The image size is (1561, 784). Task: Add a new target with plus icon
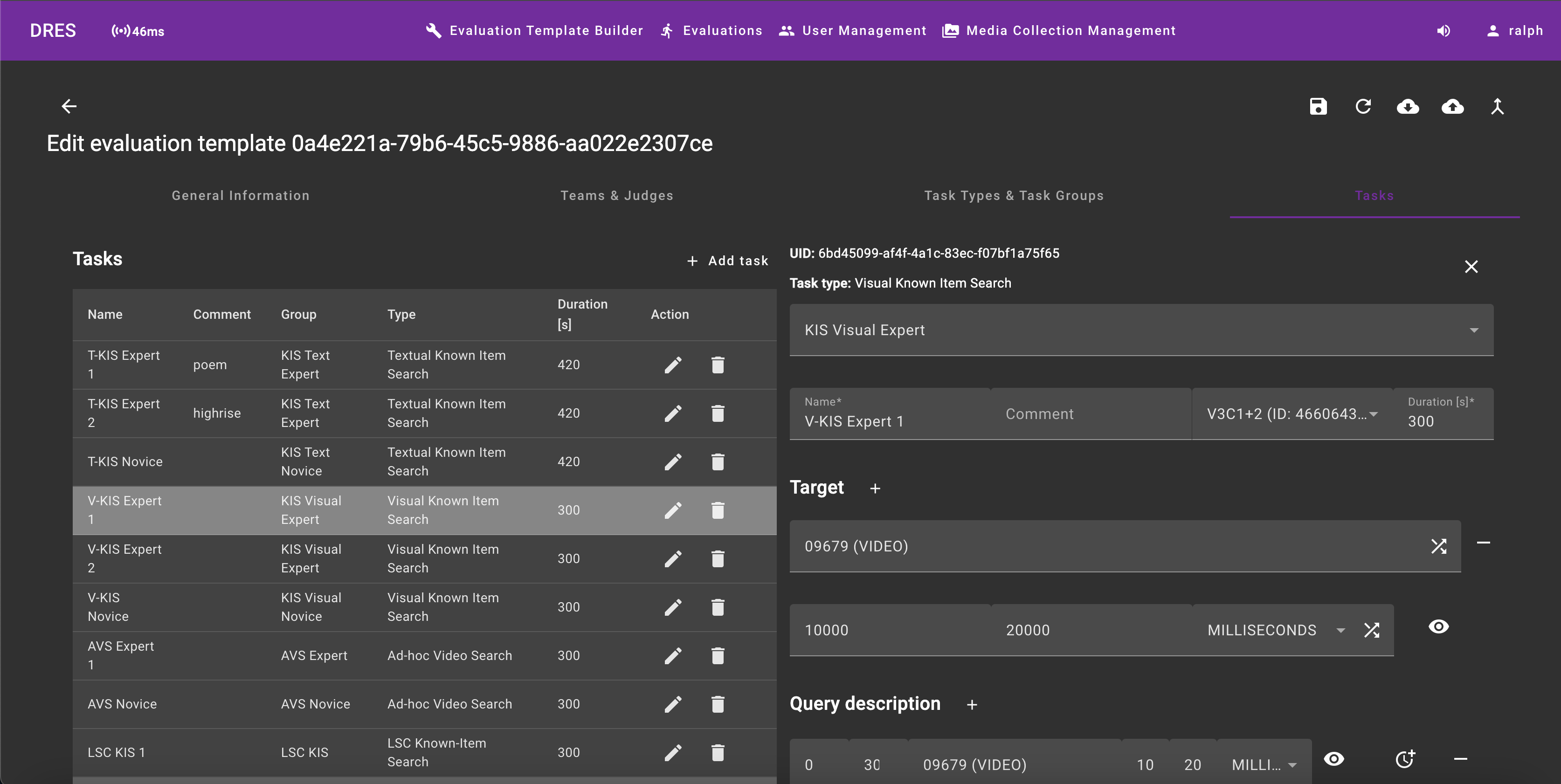click(x=875, y=488)
